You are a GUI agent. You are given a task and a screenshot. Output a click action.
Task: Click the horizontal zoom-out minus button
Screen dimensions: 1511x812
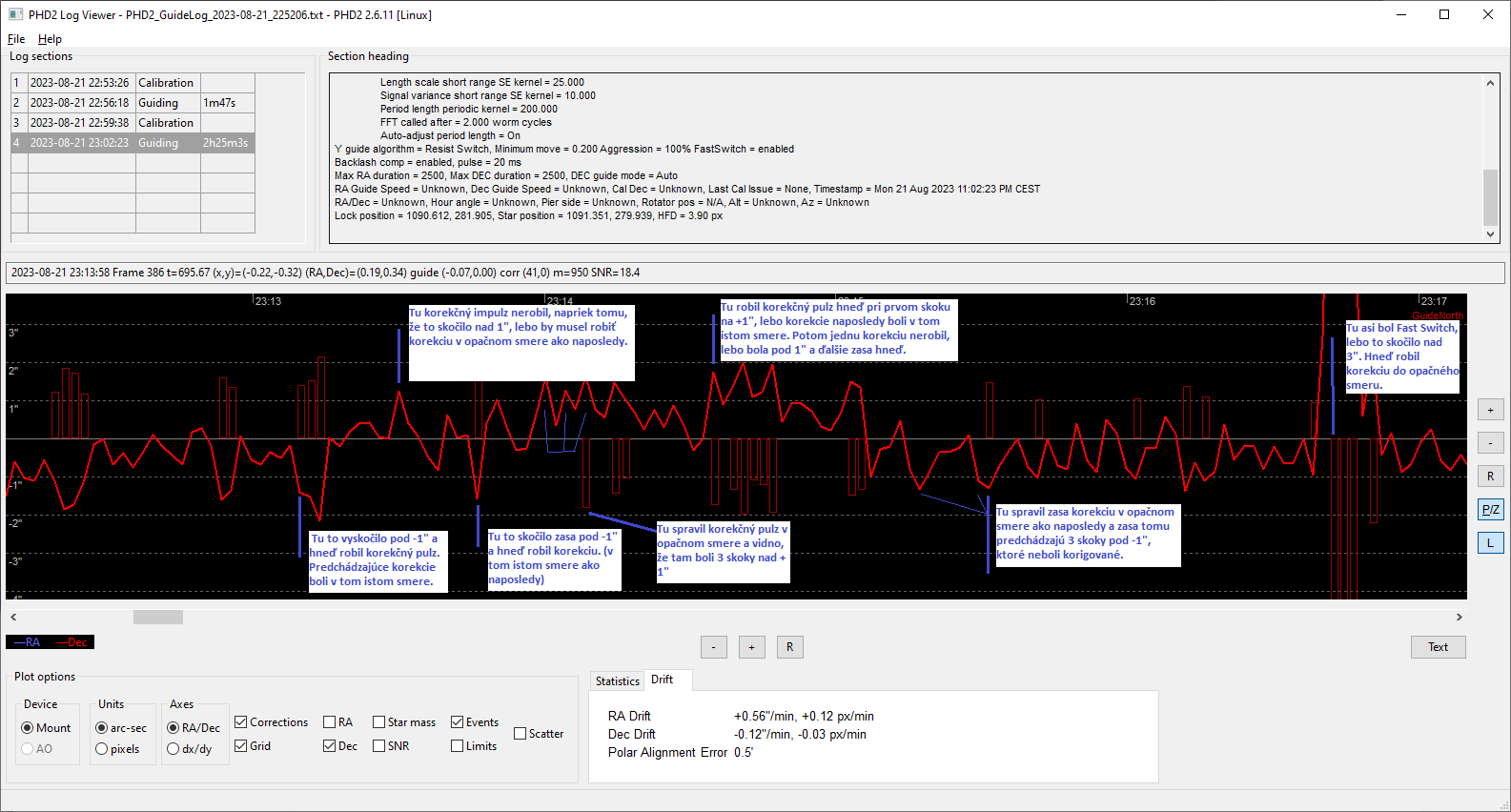point(714,647)
